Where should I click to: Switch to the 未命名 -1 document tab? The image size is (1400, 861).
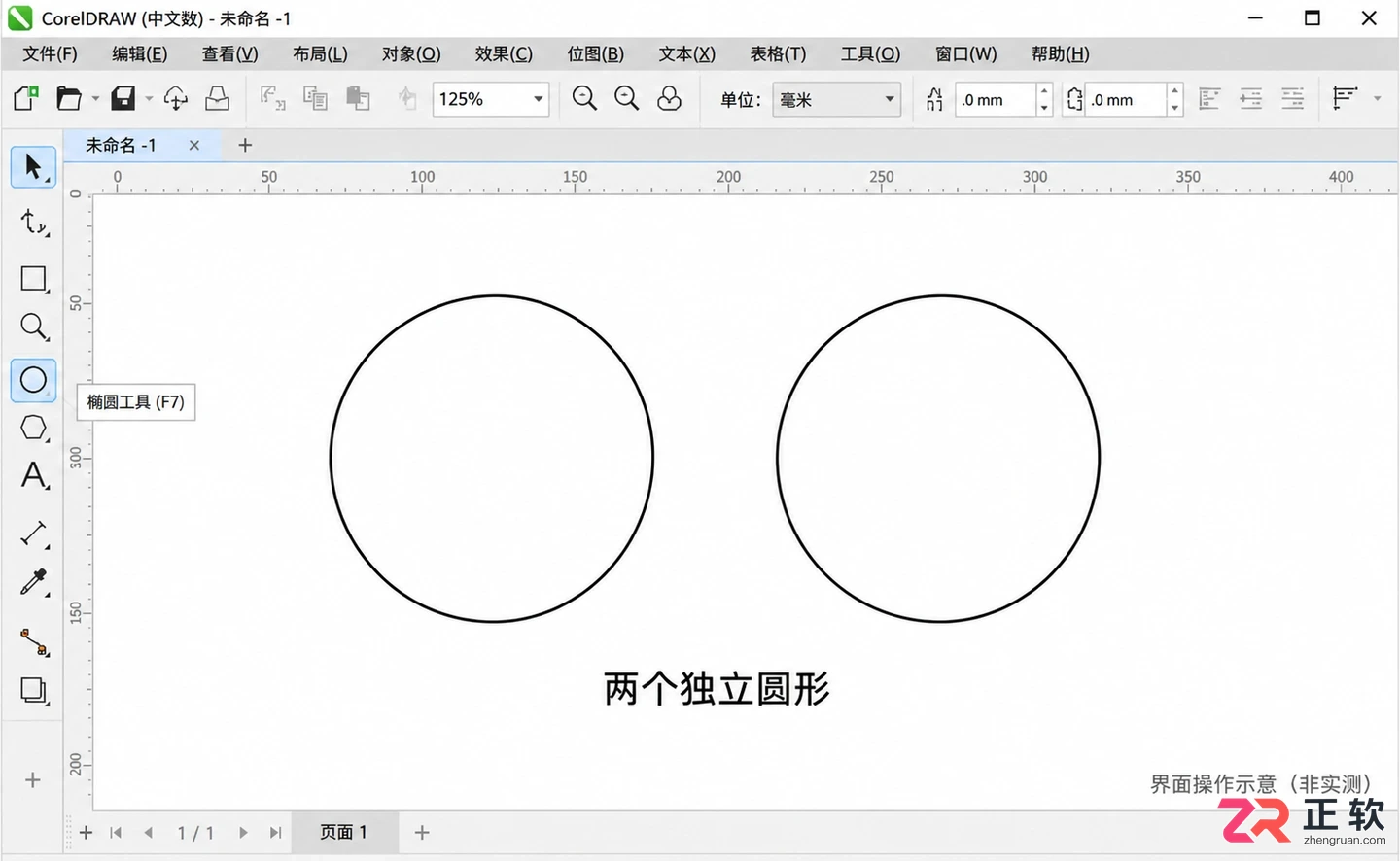[x=121, y=146]
